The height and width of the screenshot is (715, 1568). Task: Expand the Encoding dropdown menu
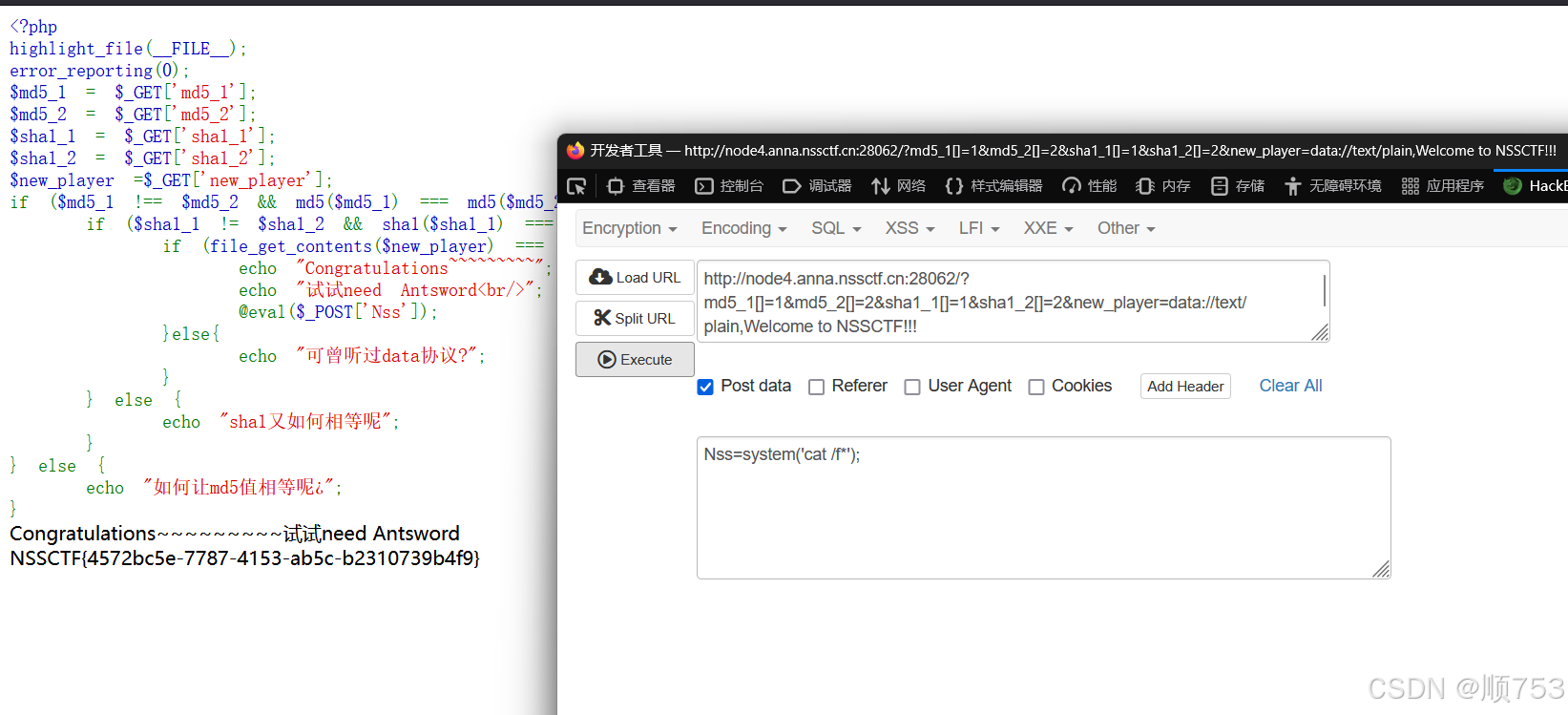pos(744,228)
